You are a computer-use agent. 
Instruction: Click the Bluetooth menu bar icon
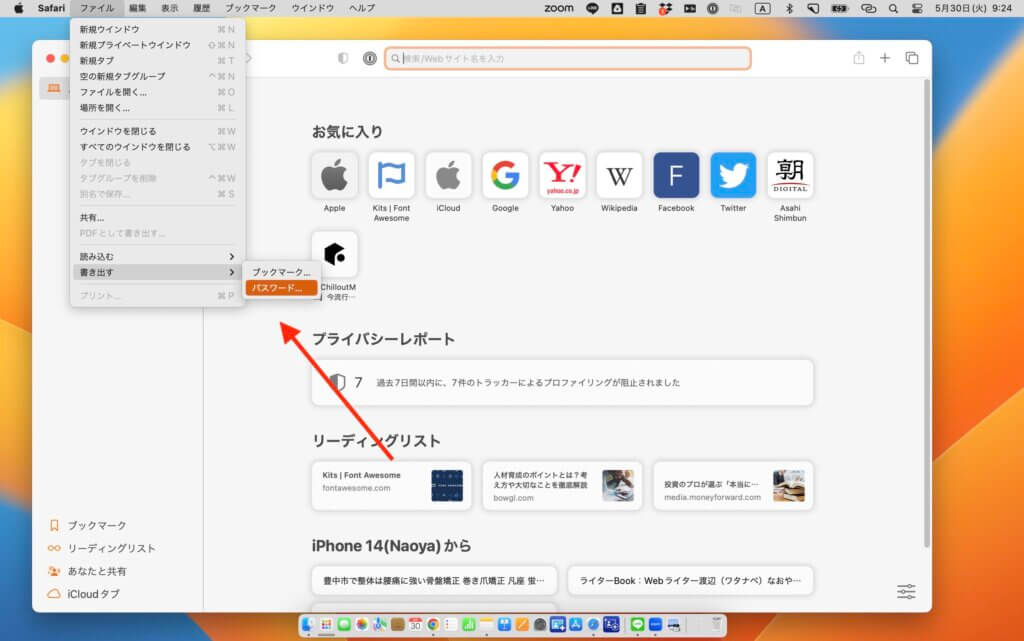coord(789,8)
